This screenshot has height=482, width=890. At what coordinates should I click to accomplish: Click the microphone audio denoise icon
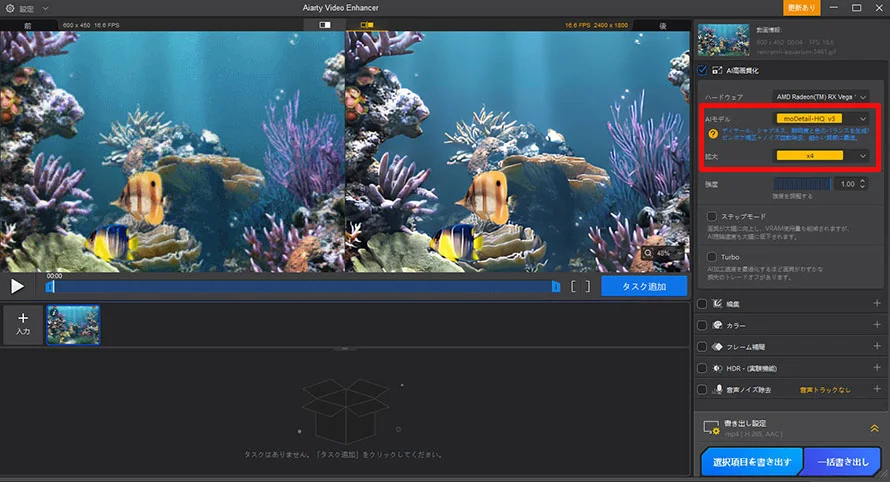pos(717,389)
